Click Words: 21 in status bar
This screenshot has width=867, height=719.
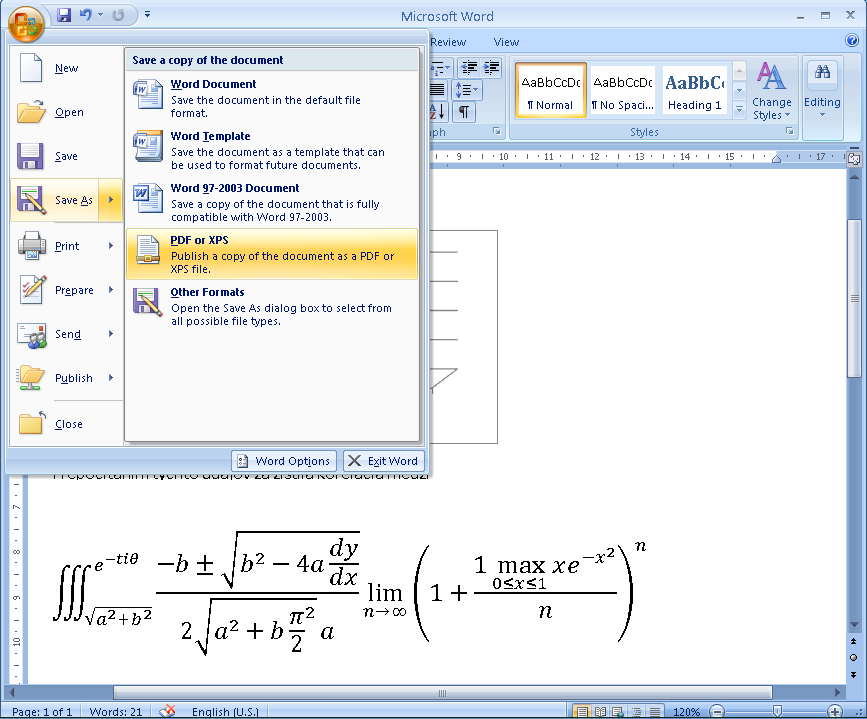pos(116,711)
